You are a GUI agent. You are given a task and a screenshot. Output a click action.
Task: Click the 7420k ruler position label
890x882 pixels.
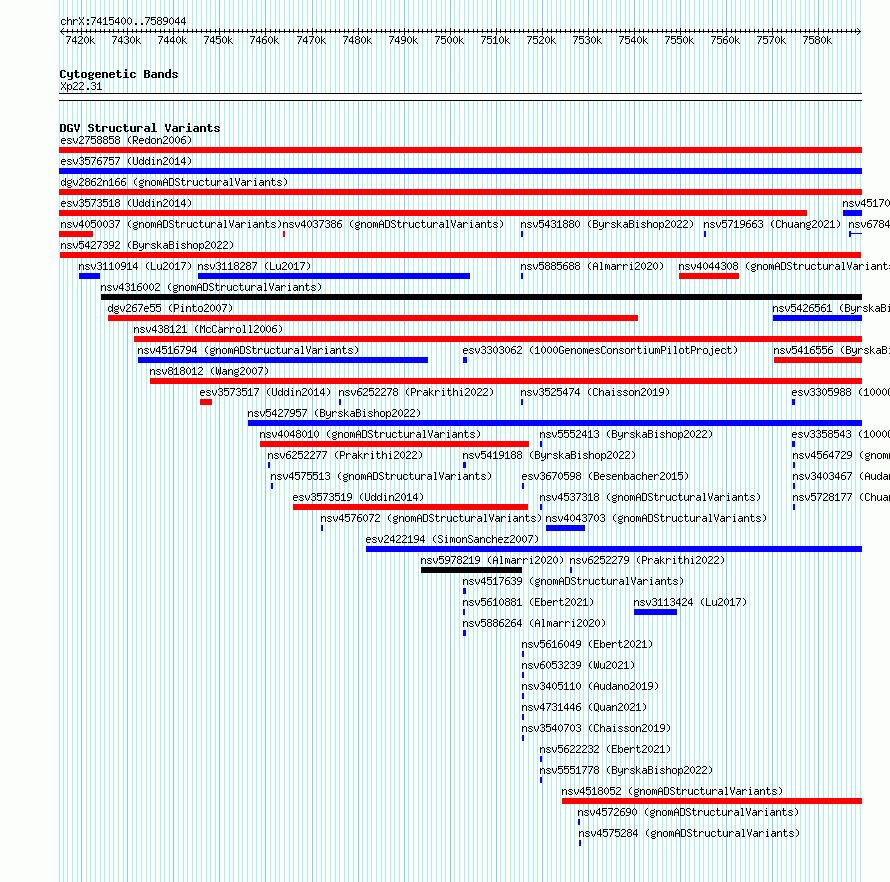tap(80, 40)
